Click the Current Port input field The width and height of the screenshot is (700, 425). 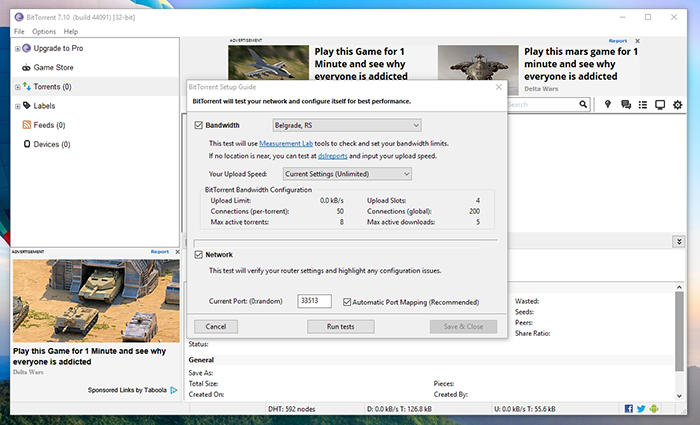pyautogui.click(x=314, y=301)
